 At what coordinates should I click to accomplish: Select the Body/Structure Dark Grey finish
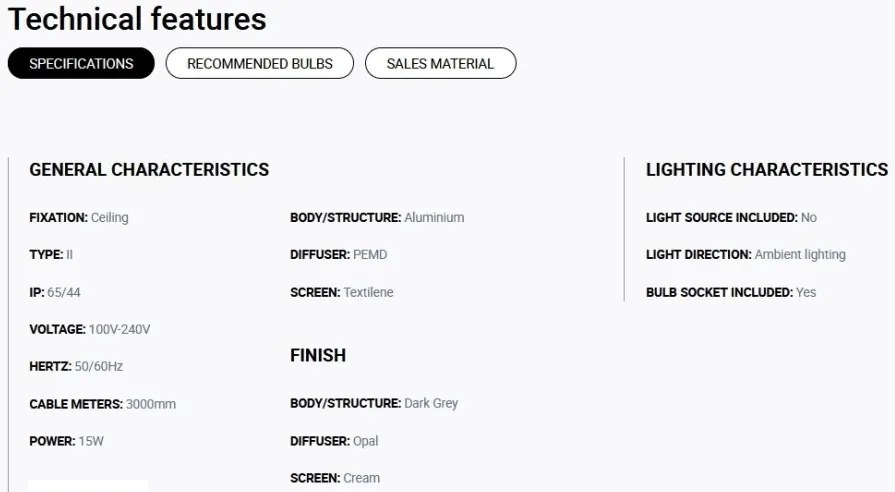[374, 404]
